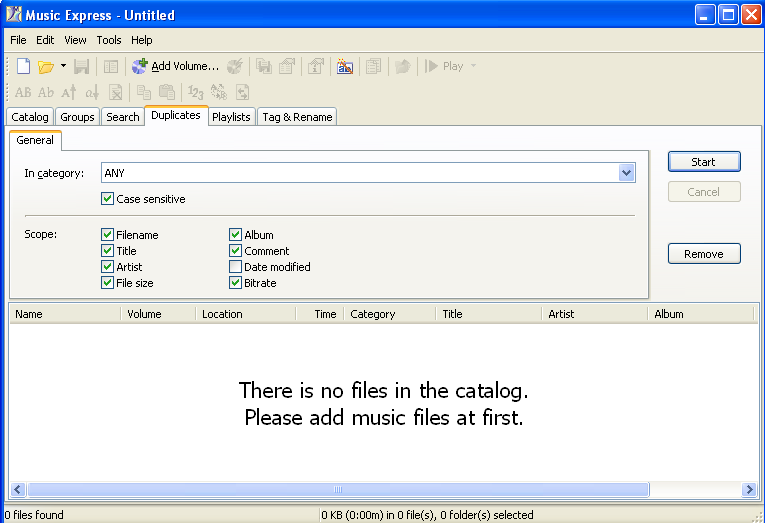
Task: Switch to the Groups tab
Action: tap(77, 117)
